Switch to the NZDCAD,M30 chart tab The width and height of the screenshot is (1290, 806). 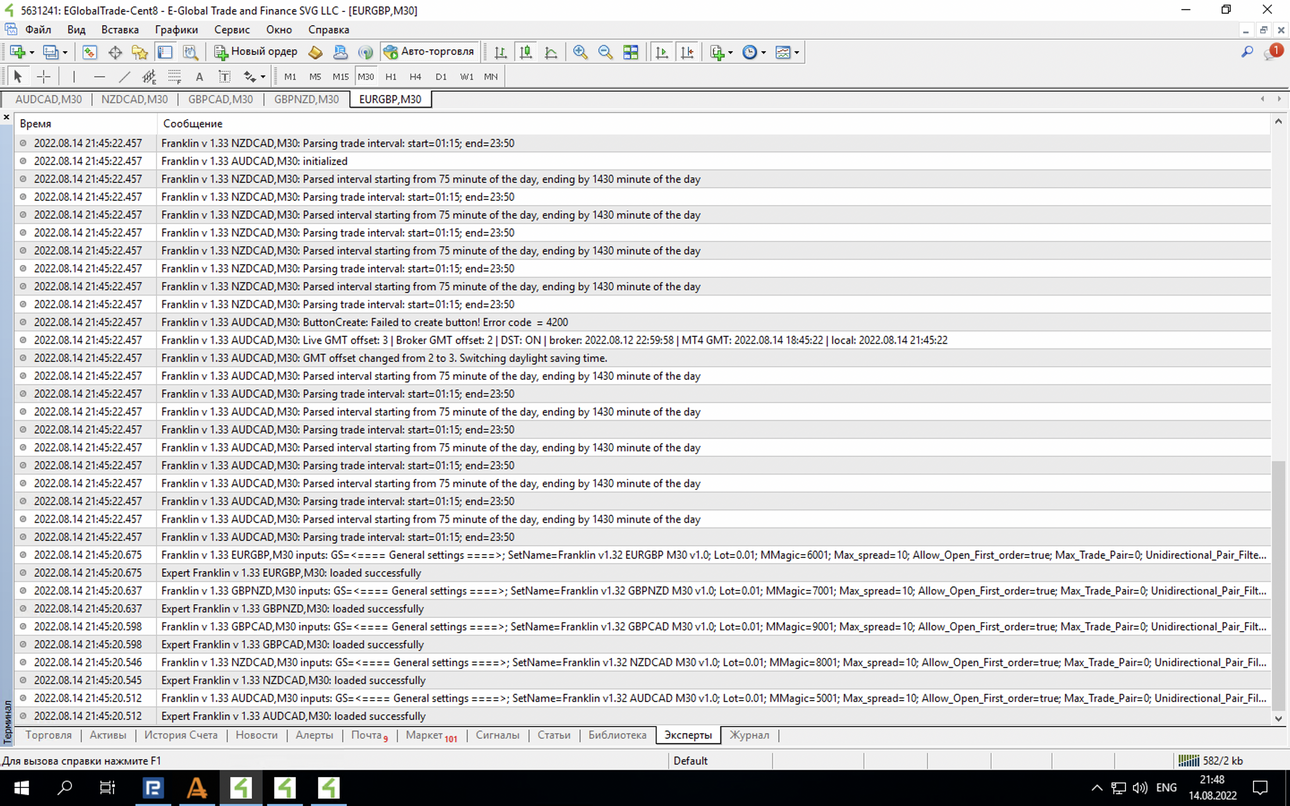135,99
